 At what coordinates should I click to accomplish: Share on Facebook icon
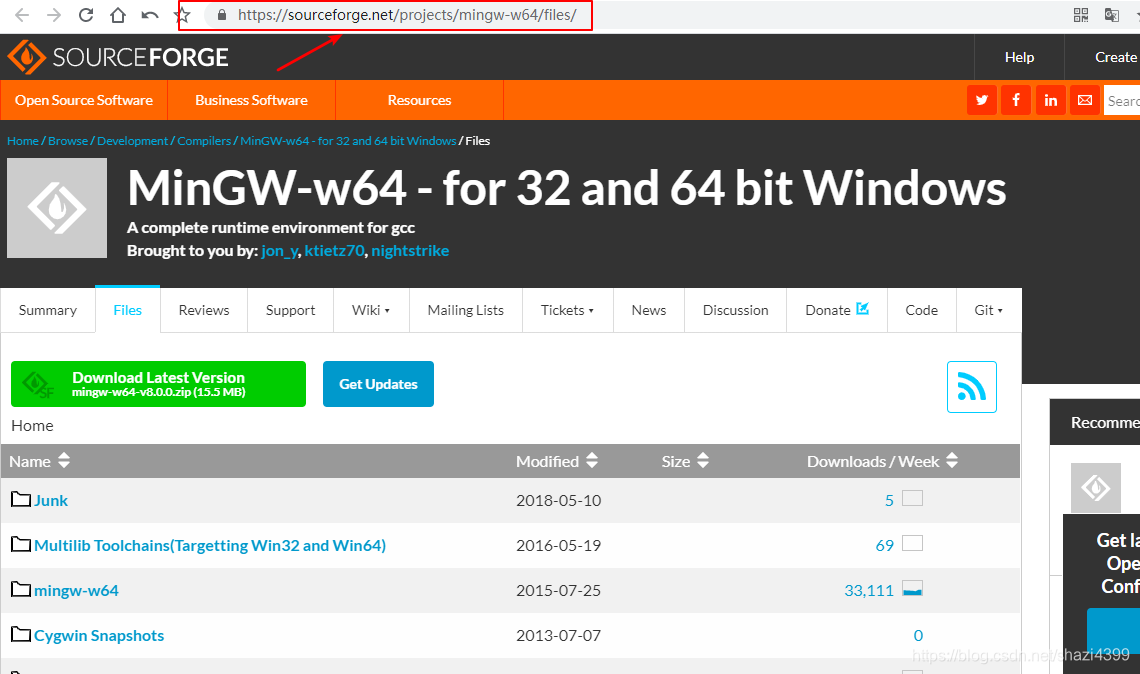coord(1016,100)
